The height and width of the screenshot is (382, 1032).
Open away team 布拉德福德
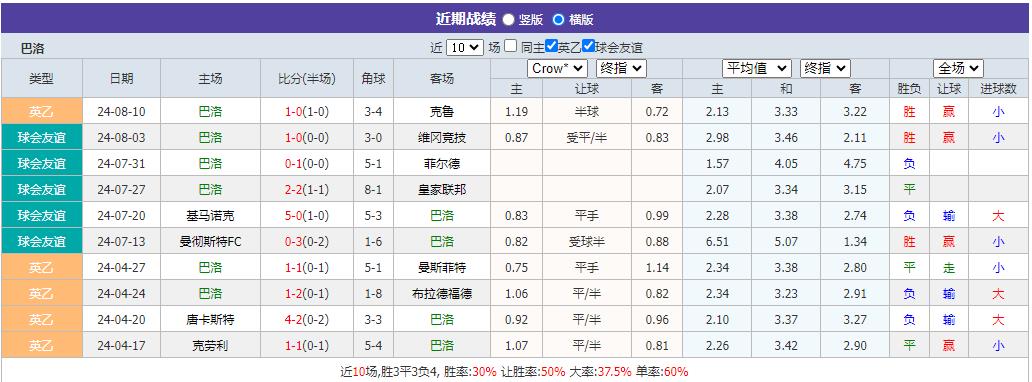(442, 294)
